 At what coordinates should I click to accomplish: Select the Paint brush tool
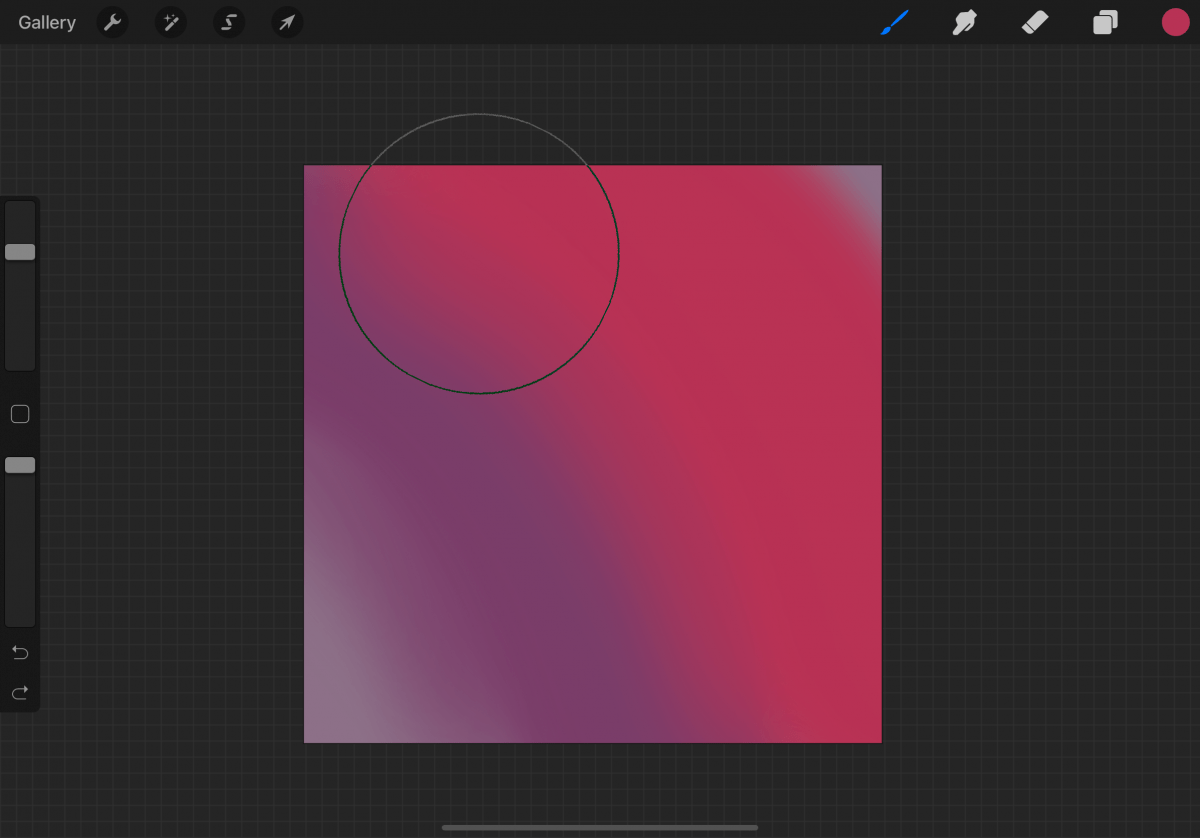895,22
